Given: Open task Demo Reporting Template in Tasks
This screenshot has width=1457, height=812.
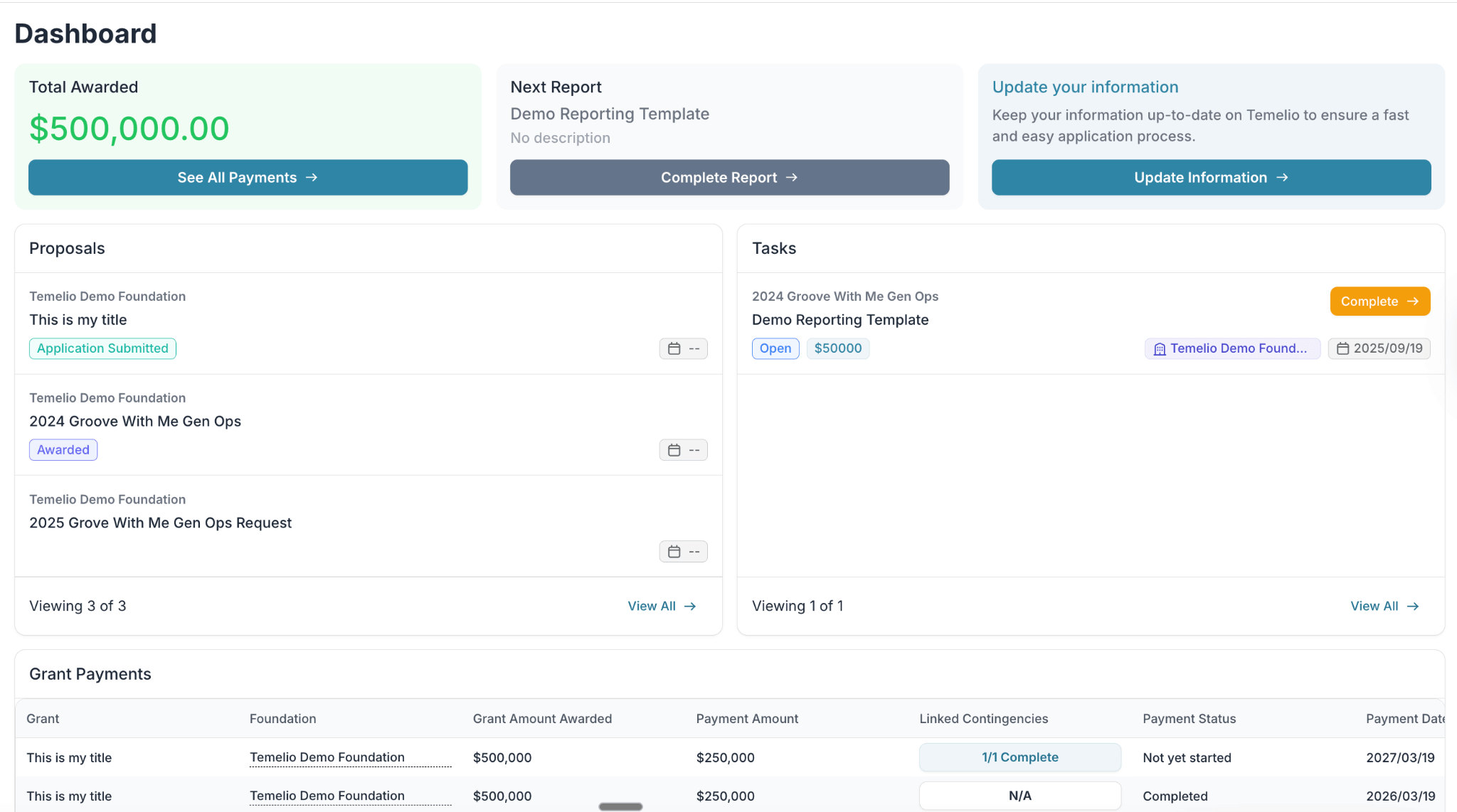Looking at the screenshot, I should [840, 320].
